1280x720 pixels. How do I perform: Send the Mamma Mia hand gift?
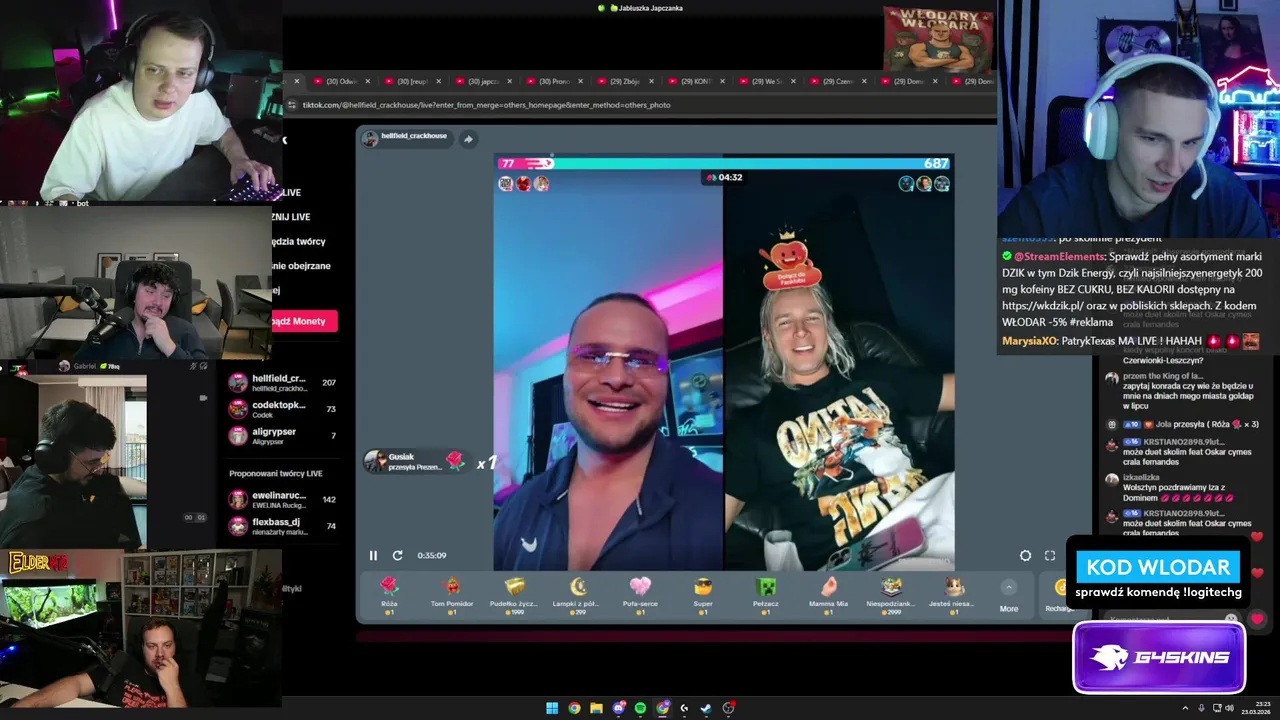(828, 594)
